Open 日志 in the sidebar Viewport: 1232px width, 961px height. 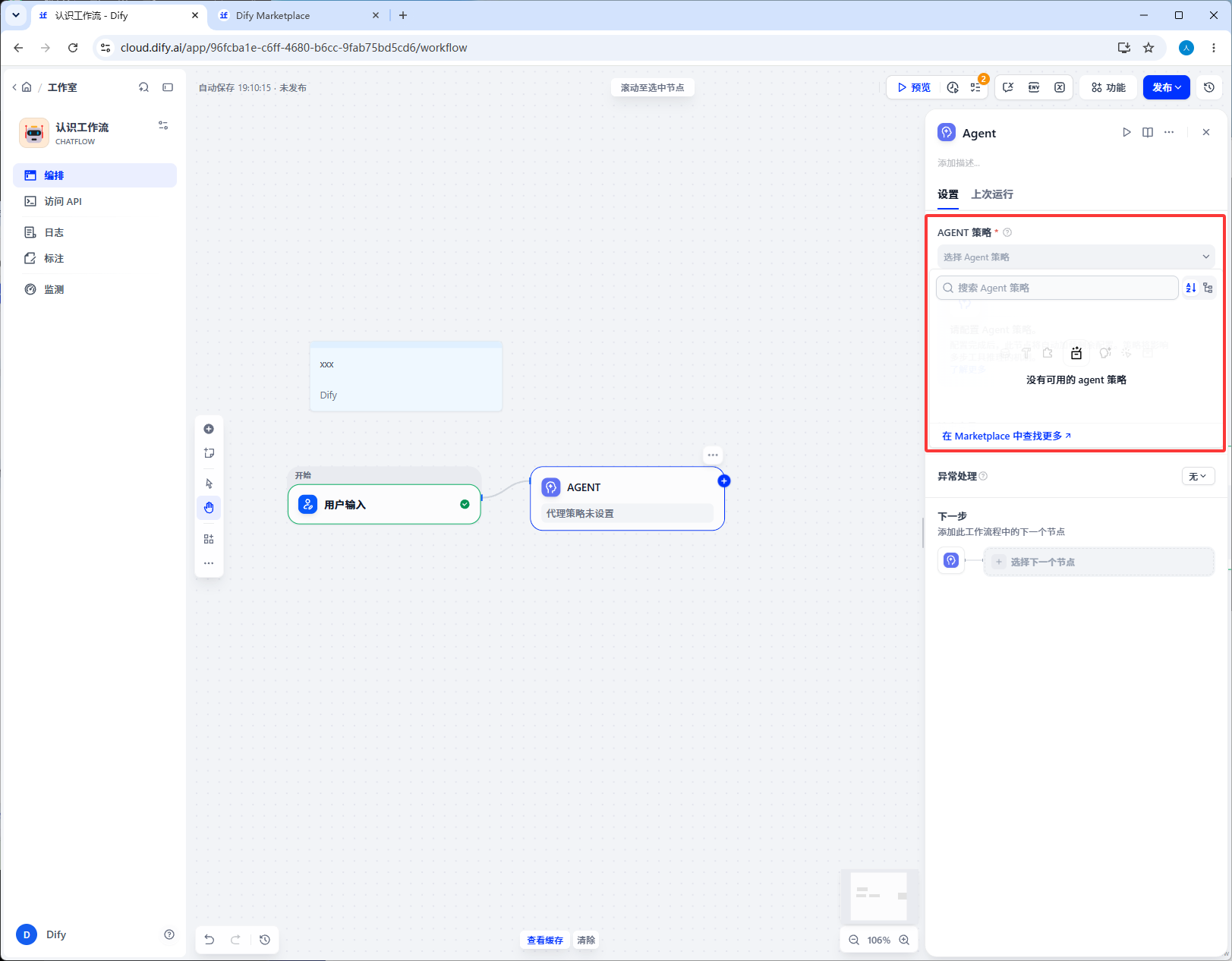pos(95,232)
